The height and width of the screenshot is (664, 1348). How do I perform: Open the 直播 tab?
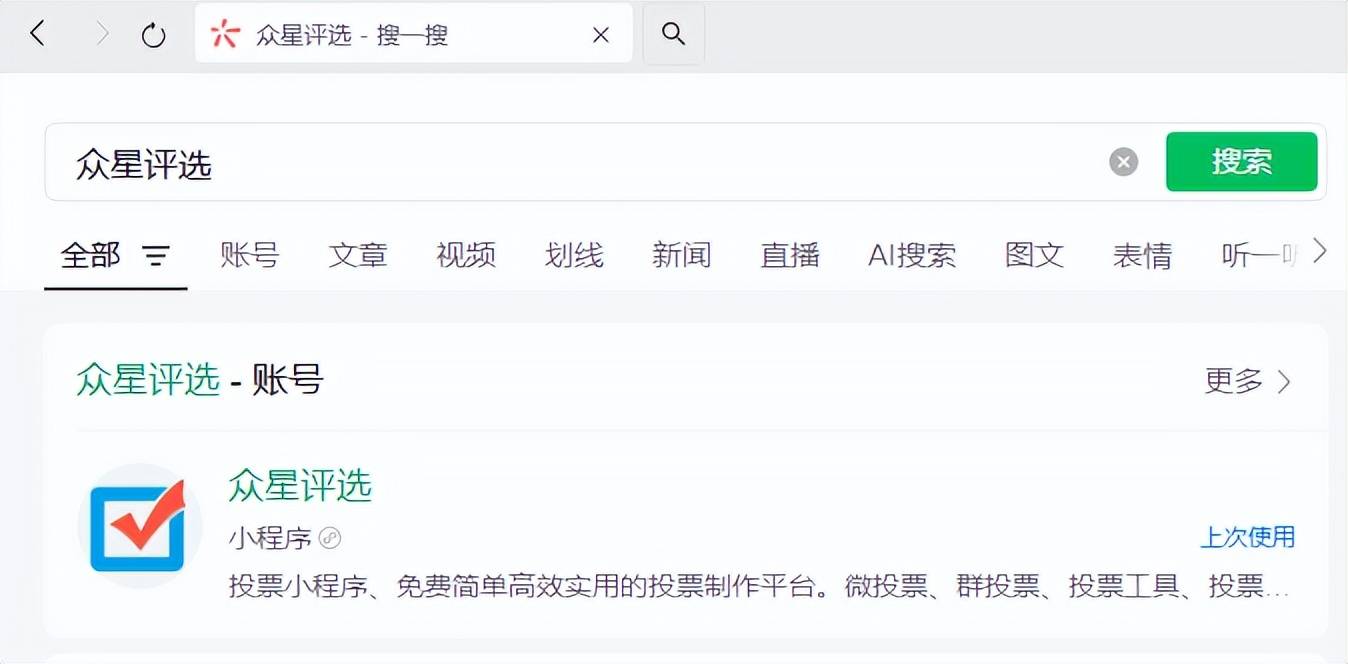(790, 256)
